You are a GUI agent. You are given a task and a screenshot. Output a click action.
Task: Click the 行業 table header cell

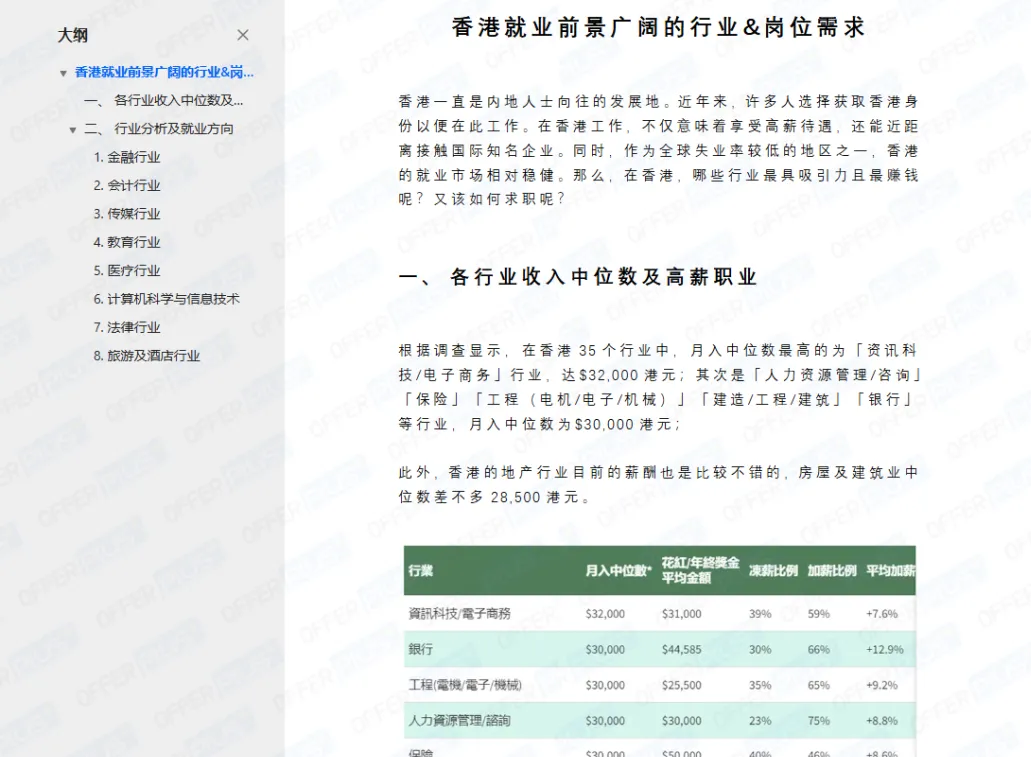421,568
